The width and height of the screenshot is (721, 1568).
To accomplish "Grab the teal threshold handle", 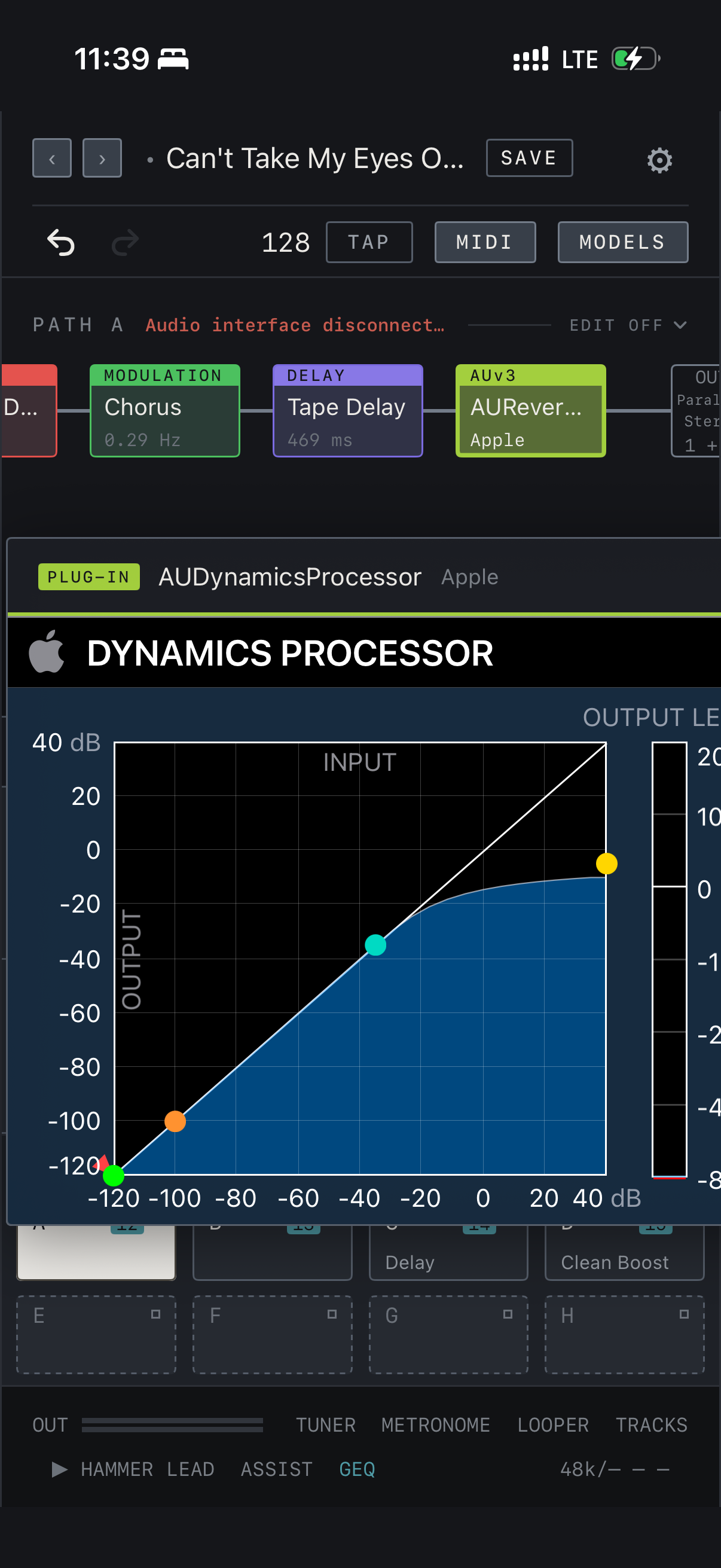I will (375, 945).
